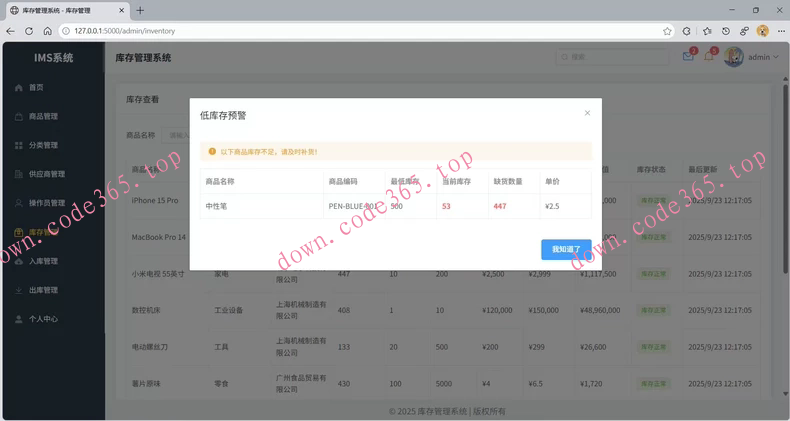Click the admin avatar picture
Image resolution: width=790 pixels, height=421 pixels.
click(734, 57)
